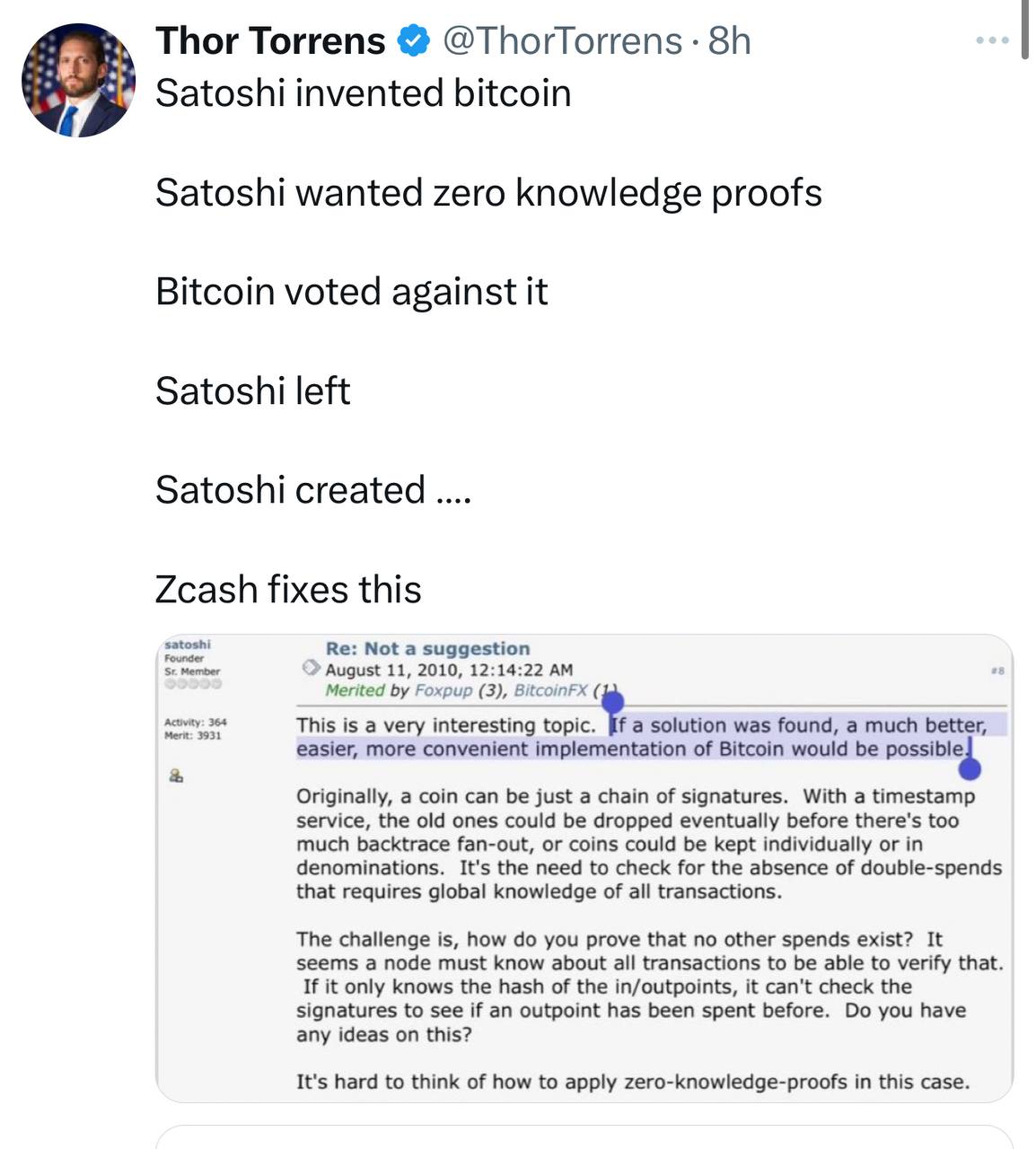Open the "Re: Not a suggestion" title
This screenshot has width=1036, height=1149.
click(x=427, y=648)
